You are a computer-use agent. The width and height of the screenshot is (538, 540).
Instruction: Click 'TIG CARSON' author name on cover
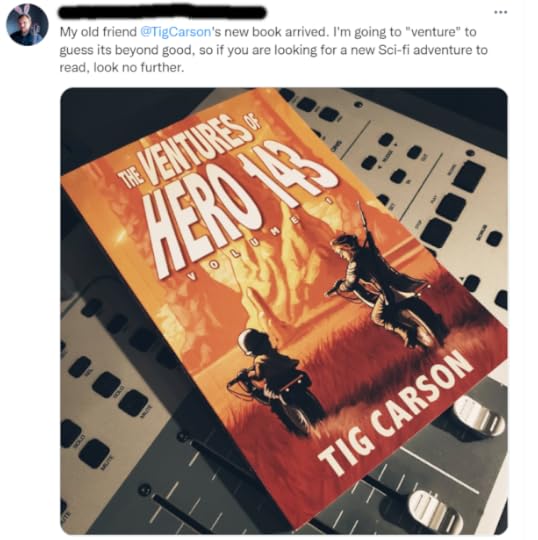click(x=395, y=413)
